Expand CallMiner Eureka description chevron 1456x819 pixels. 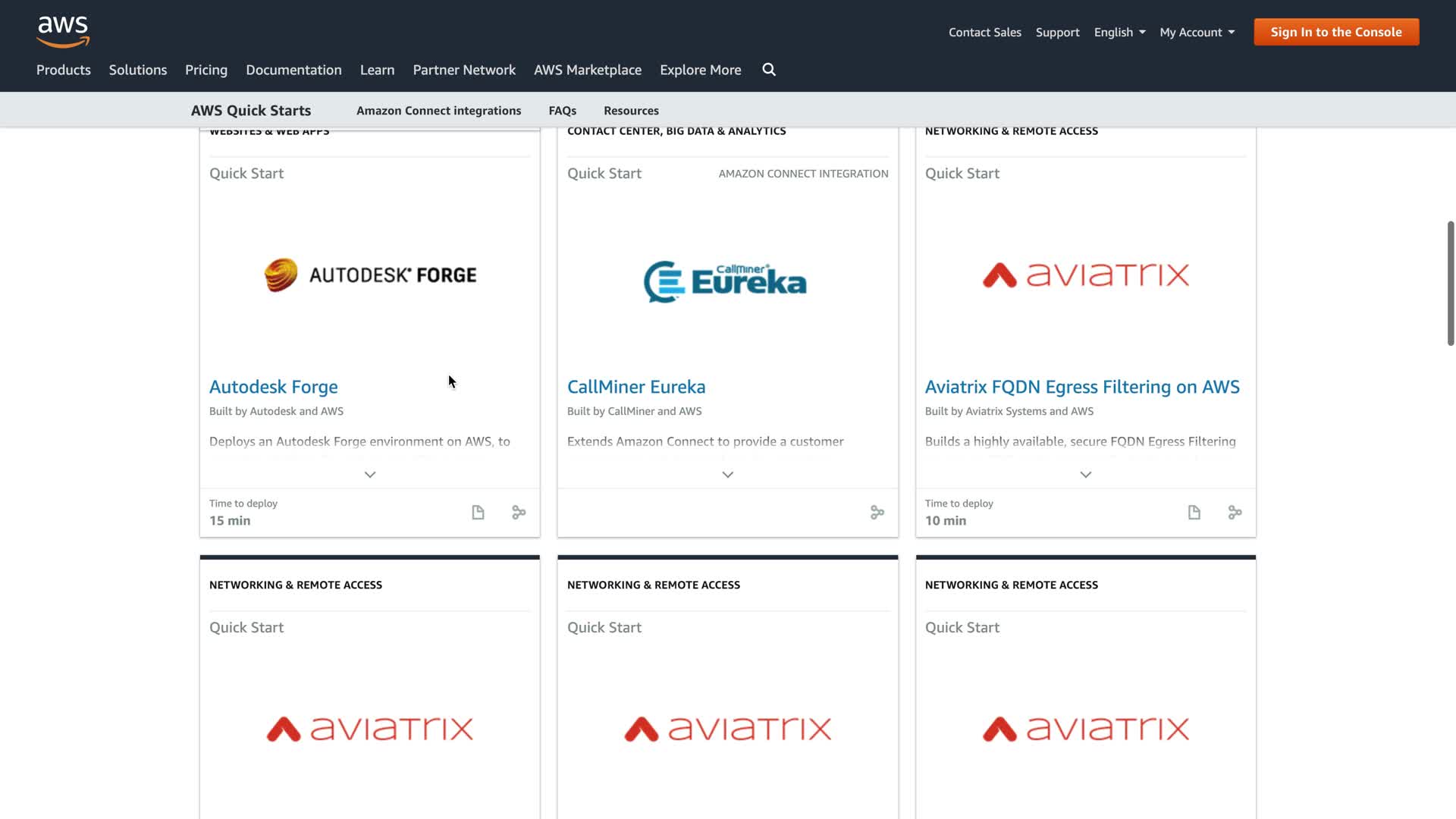728,475
